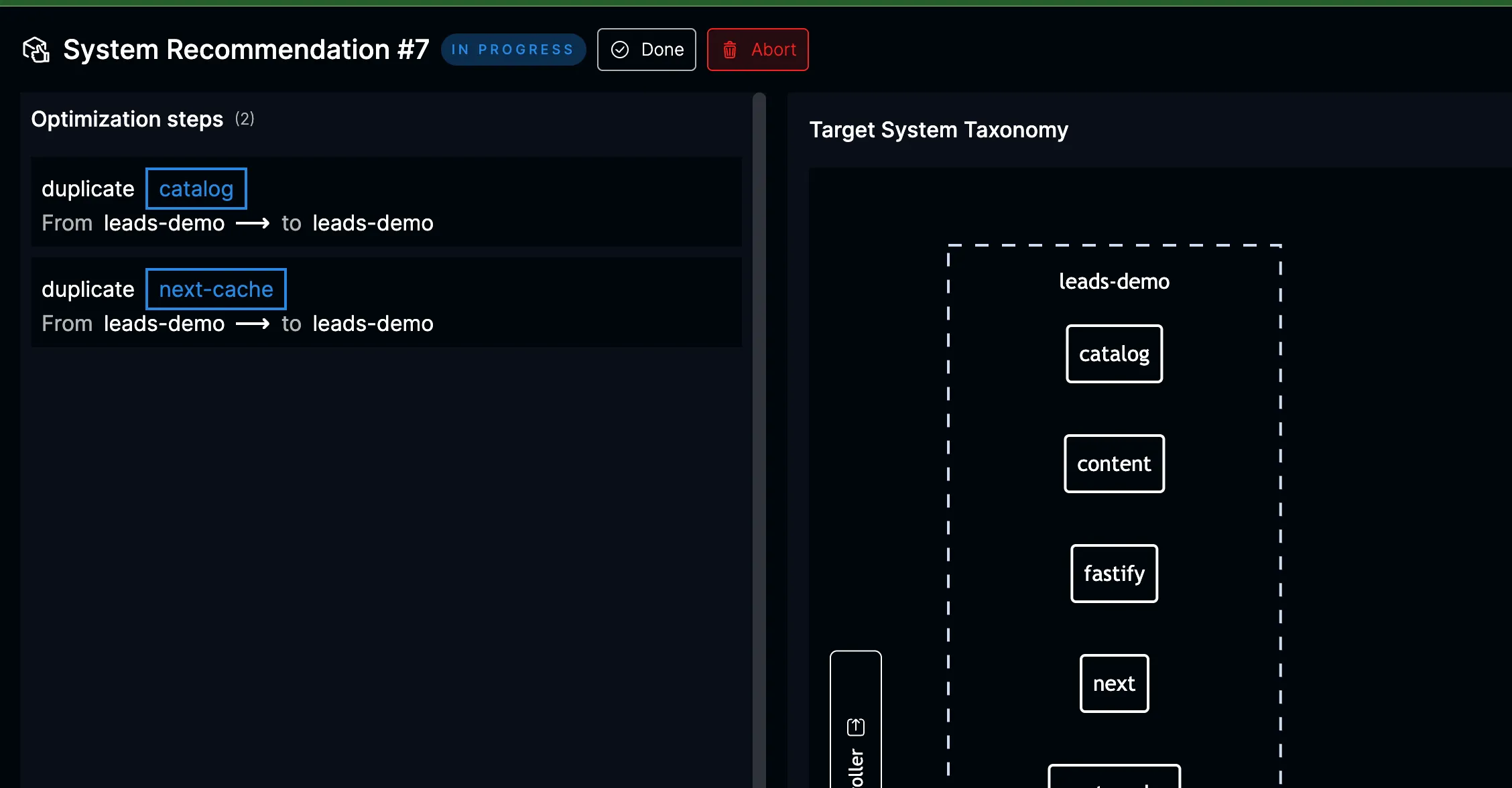Open the catalog tag in the first step
This screenshot has height=788, width=1512.
(x=196, y=189)
